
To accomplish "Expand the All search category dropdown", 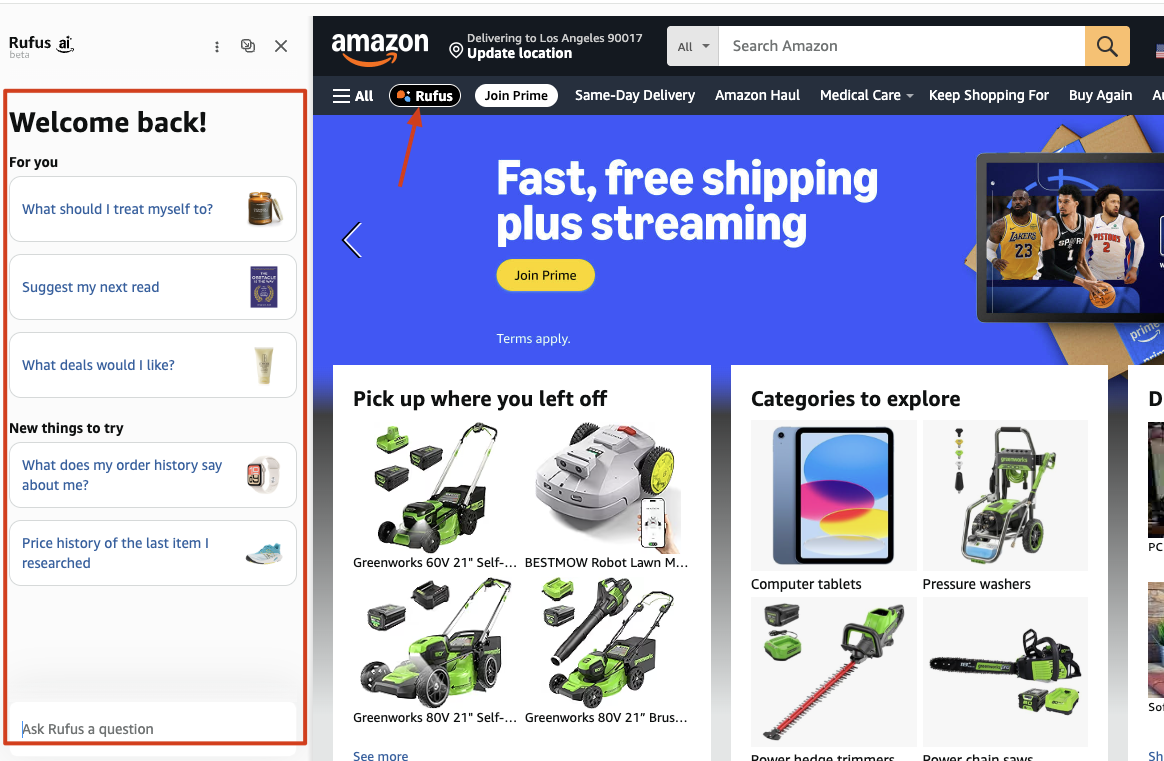I will tap(693, 46).
